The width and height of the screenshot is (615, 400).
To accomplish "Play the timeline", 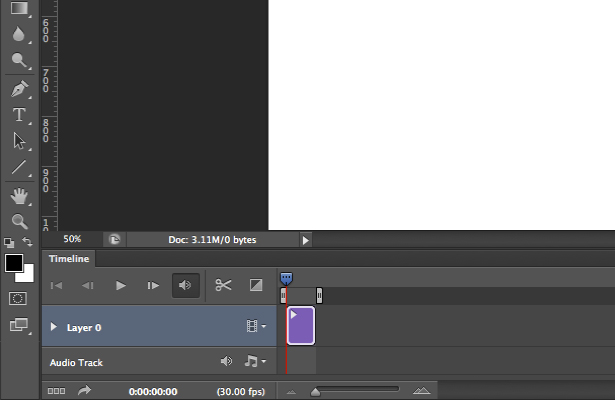I will [121, 285].
